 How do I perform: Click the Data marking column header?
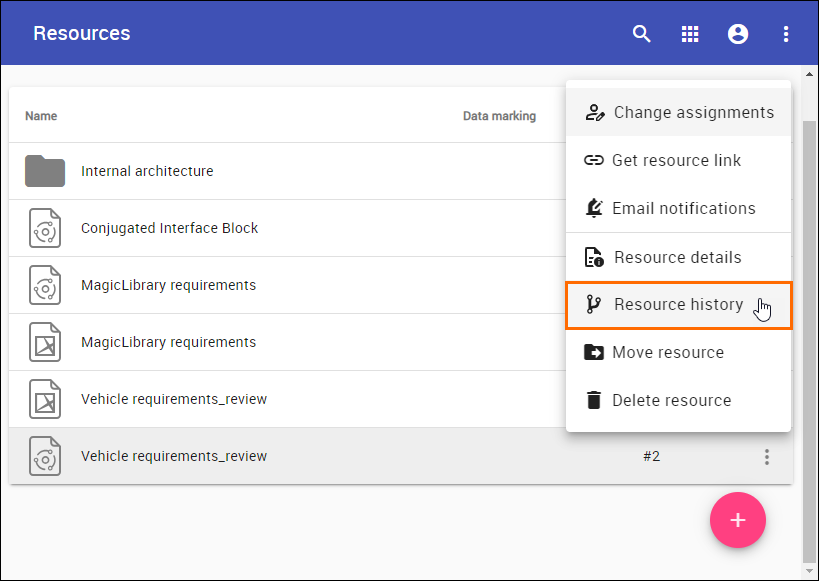pyautogui.click(x=499, y=116)
